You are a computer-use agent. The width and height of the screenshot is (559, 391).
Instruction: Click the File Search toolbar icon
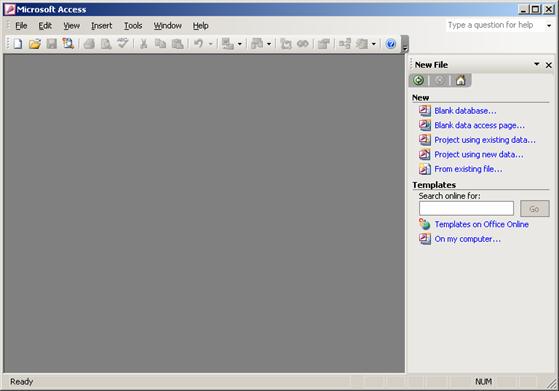(x=68, y=44)
